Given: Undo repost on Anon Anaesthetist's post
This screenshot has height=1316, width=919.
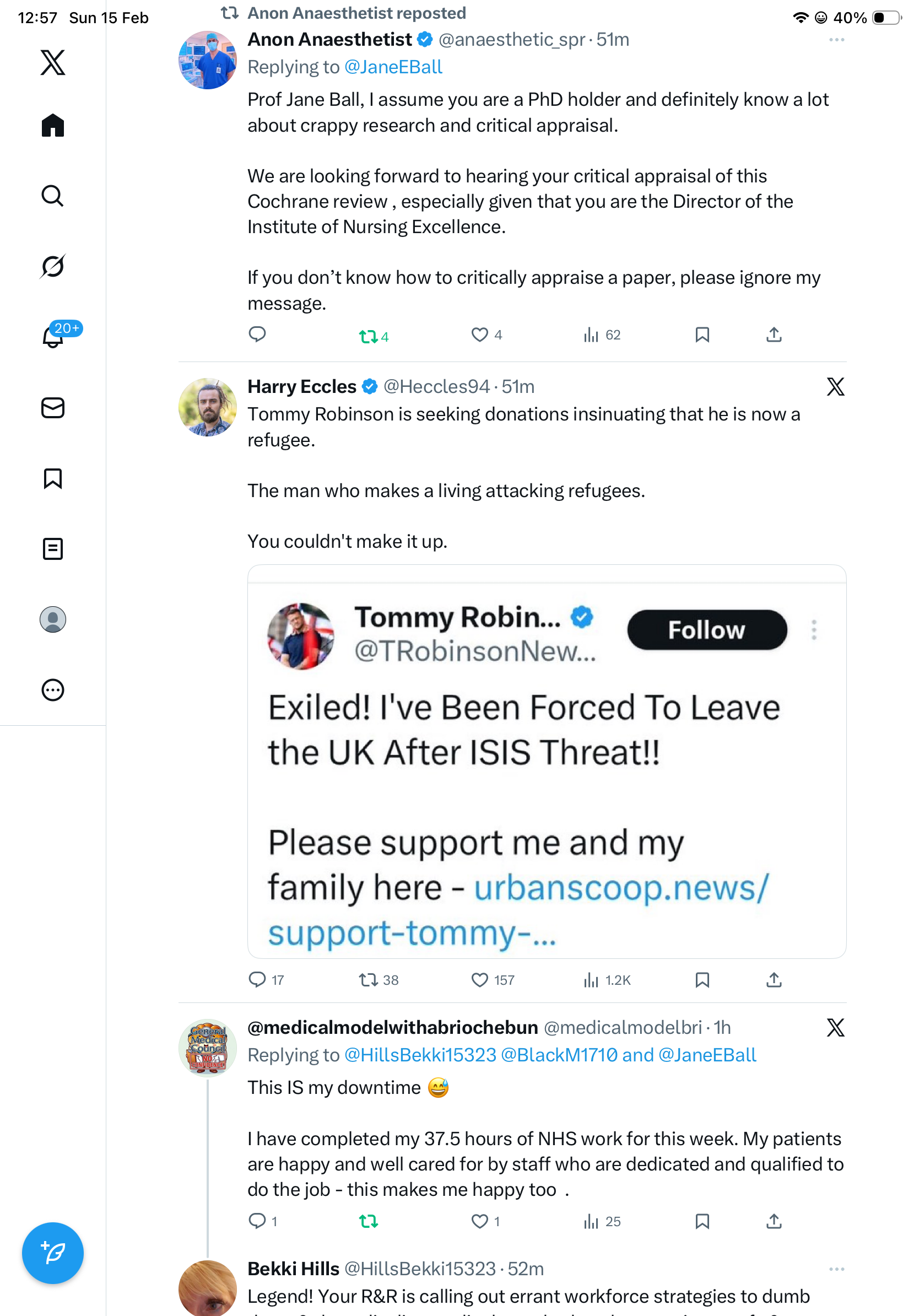Looking at the screenshot, I should point(368,336).
